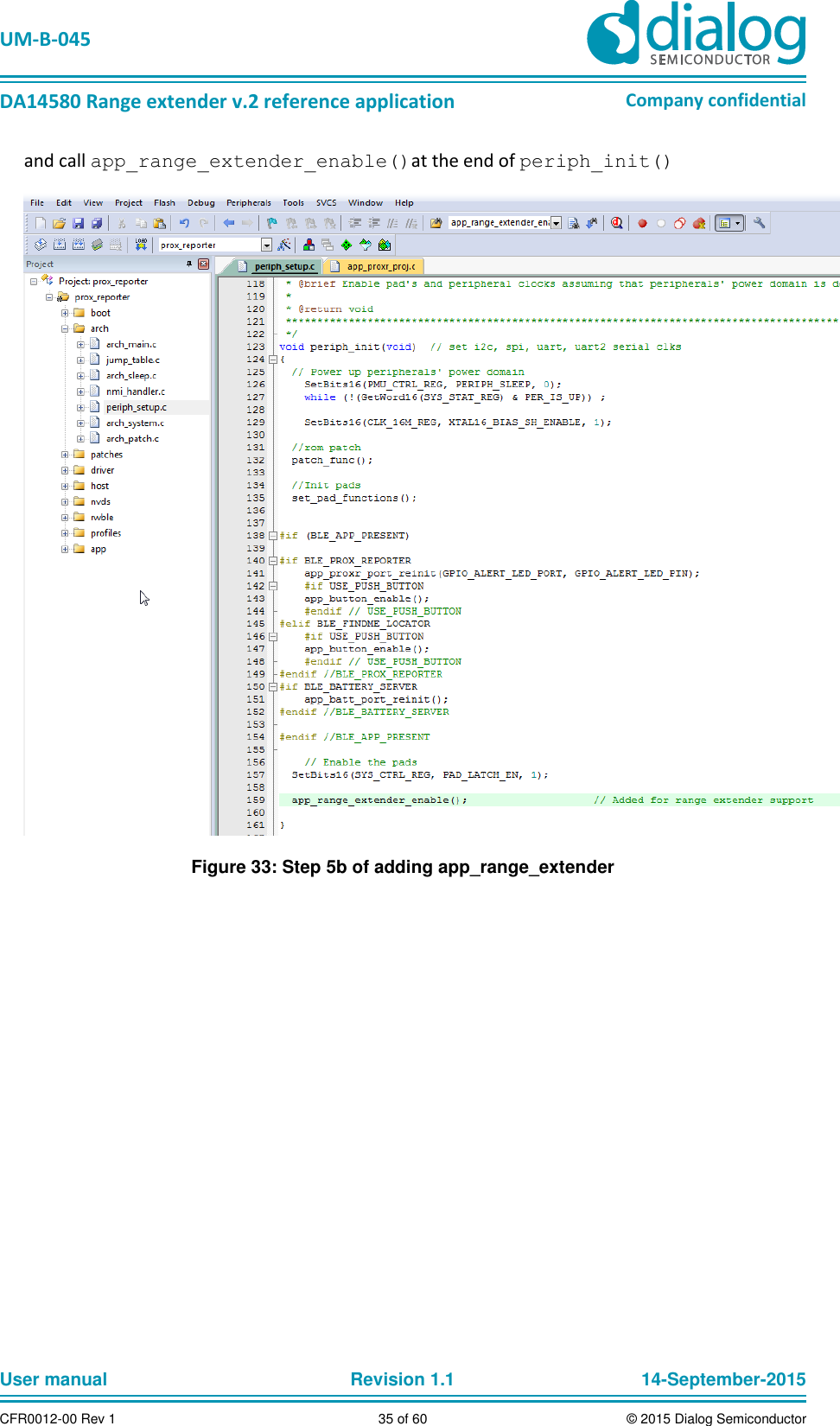Viewport: 840px width, 1426px height.
Task: Click the Copy icon in the toolbar
Action: point(141,223)
